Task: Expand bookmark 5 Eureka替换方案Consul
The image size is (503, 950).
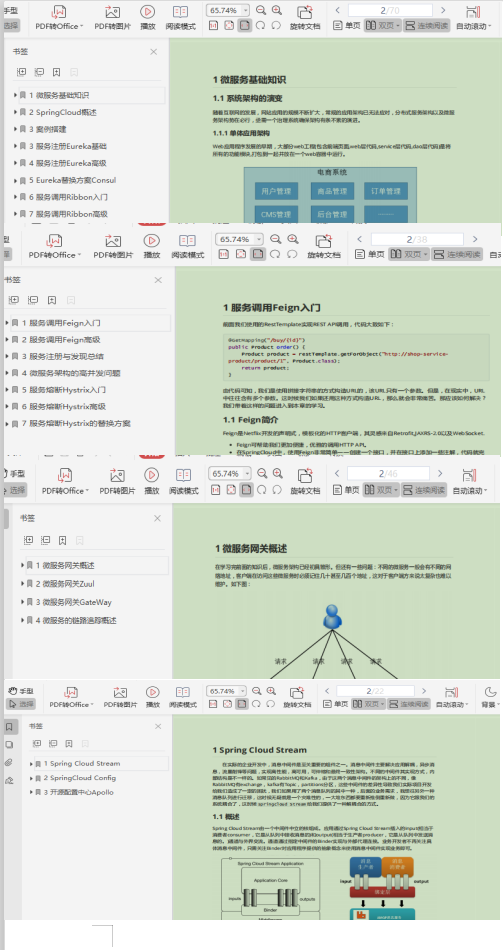Action: pyautogui.click(x=16, y=180)
